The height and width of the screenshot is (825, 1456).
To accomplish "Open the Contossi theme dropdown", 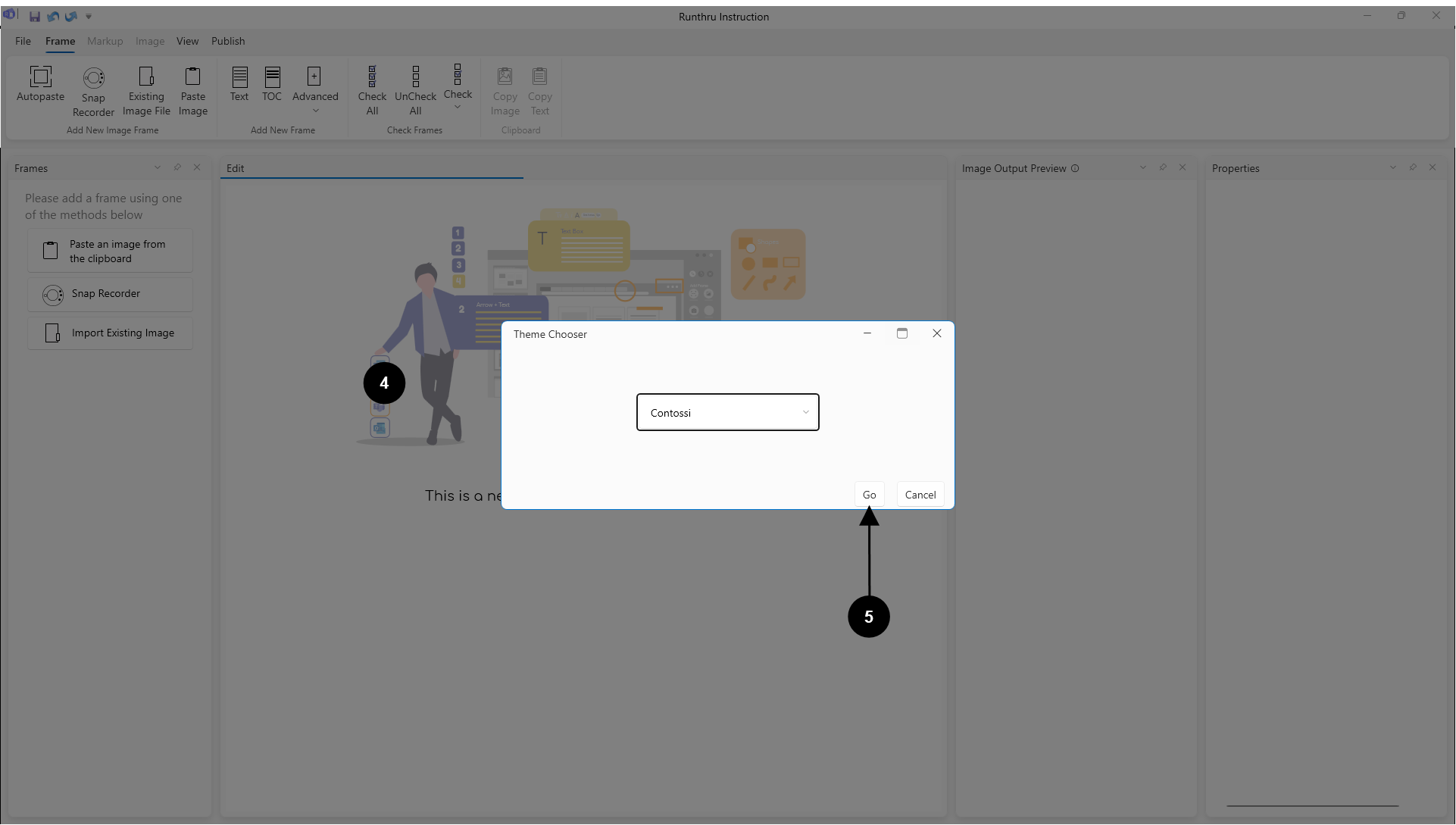I will click(x=727, y=413).
